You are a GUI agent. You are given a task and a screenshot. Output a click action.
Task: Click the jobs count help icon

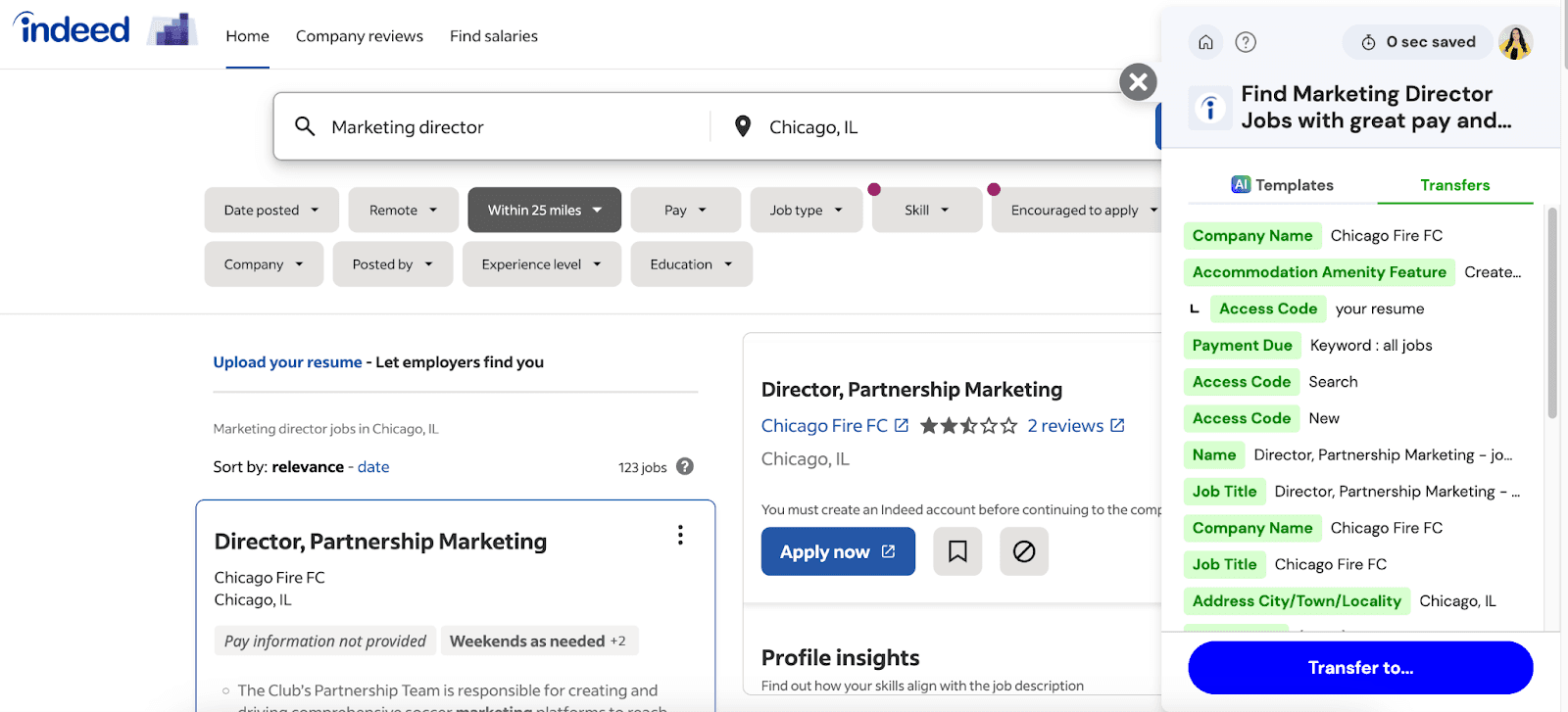pos(685,467)
